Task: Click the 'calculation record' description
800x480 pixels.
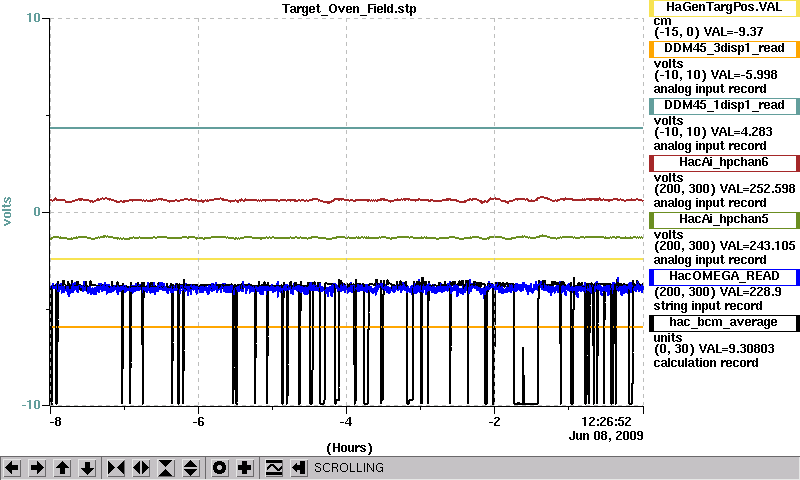Action: click(706, 363)
